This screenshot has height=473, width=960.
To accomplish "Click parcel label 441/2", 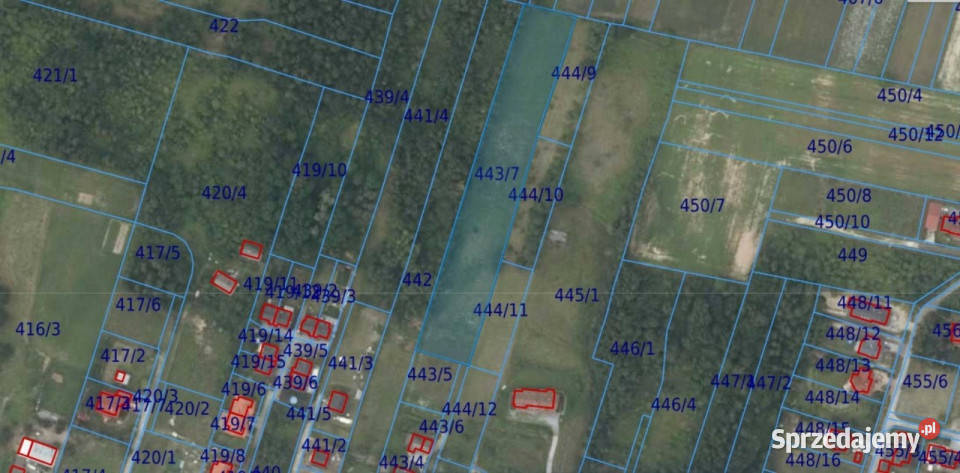I will (x=324, y=445).
